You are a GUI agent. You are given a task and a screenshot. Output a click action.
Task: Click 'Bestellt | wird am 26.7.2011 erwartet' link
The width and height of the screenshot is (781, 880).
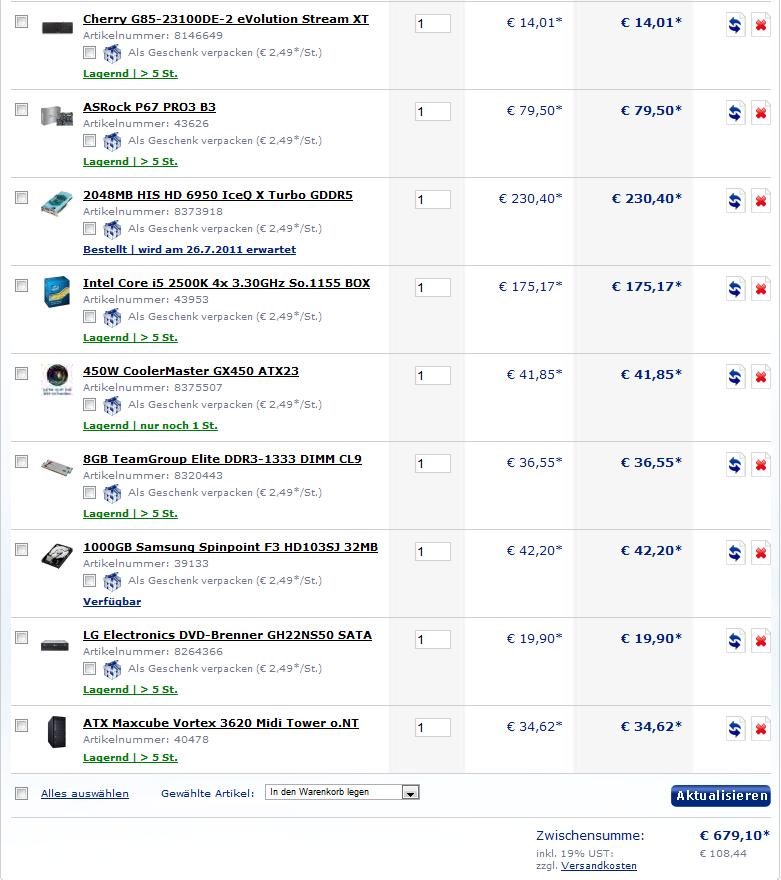(189, 250)
